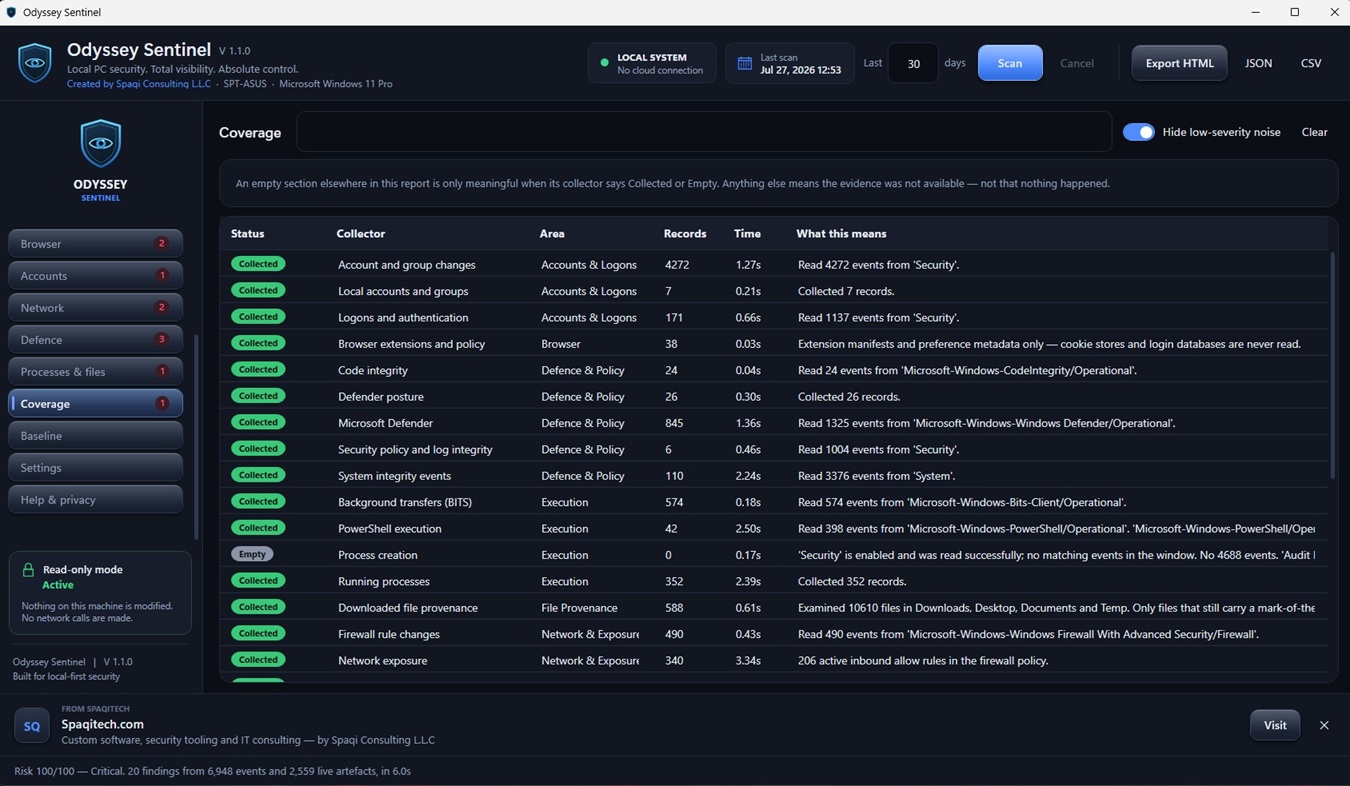Screen dimensions: 1350x786
Task: Click the Odyssey shield logo in sidebar
Action: 101,143
